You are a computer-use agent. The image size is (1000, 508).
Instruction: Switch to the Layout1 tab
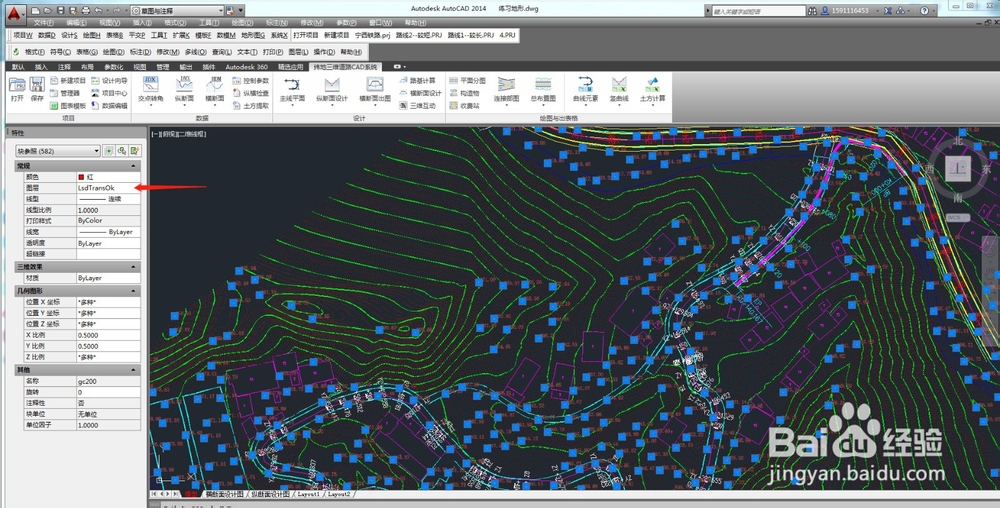pos(309,494)
